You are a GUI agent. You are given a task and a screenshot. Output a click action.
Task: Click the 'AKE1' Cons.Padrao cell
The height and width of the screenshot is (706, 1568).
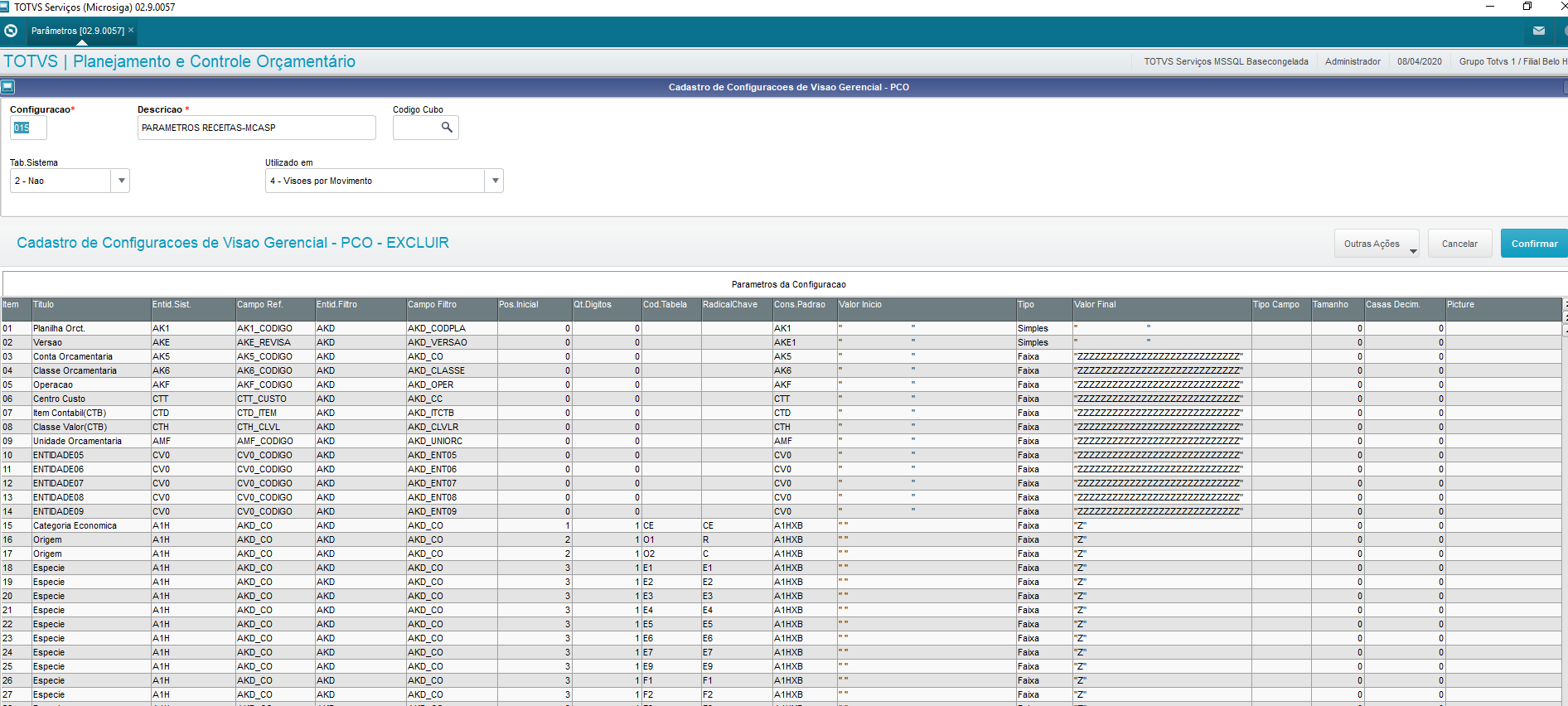805,342
